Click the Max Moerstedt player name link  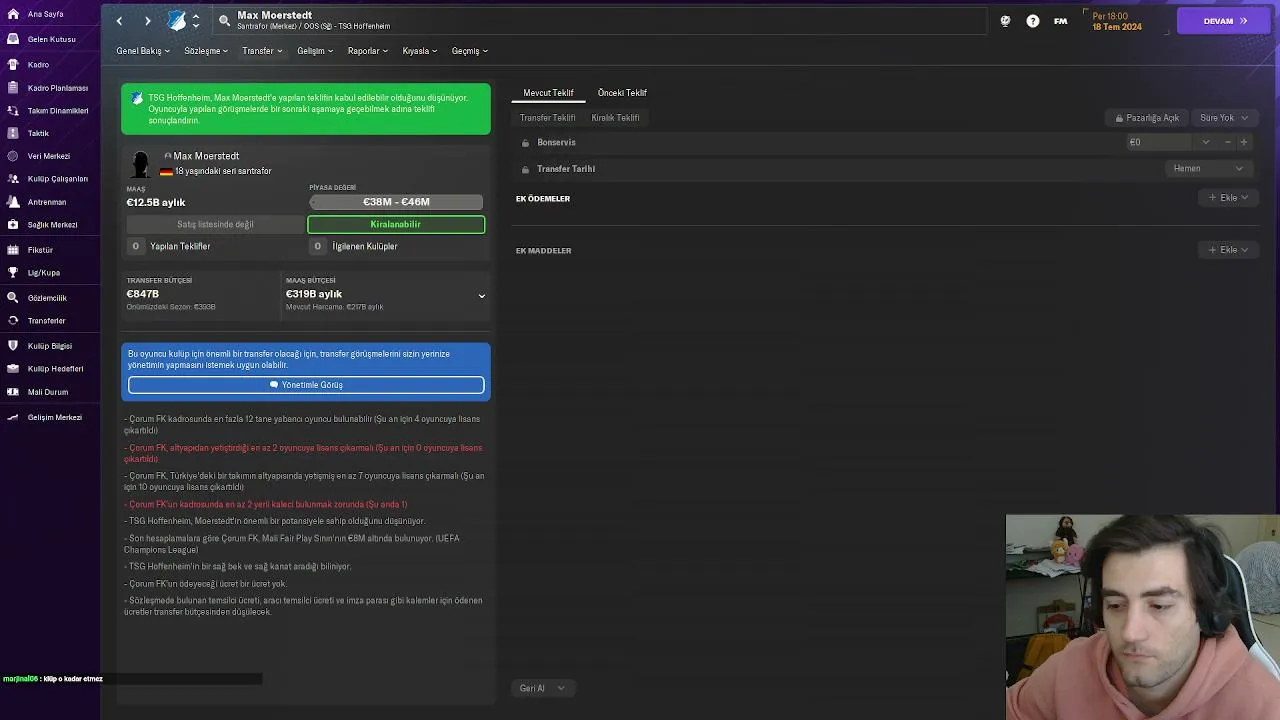[206, 156]
